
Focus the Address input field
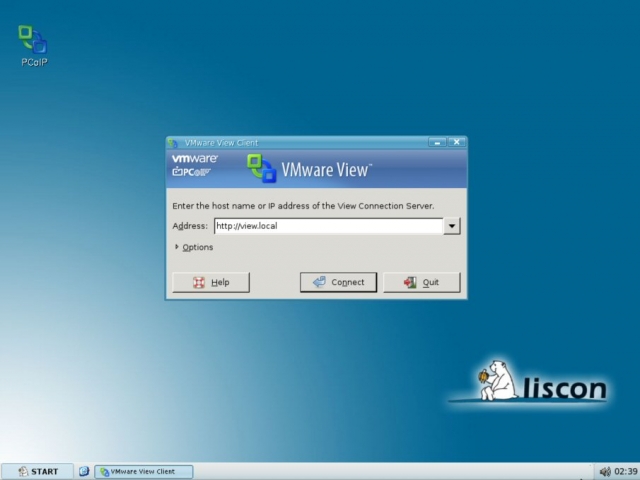329,226
